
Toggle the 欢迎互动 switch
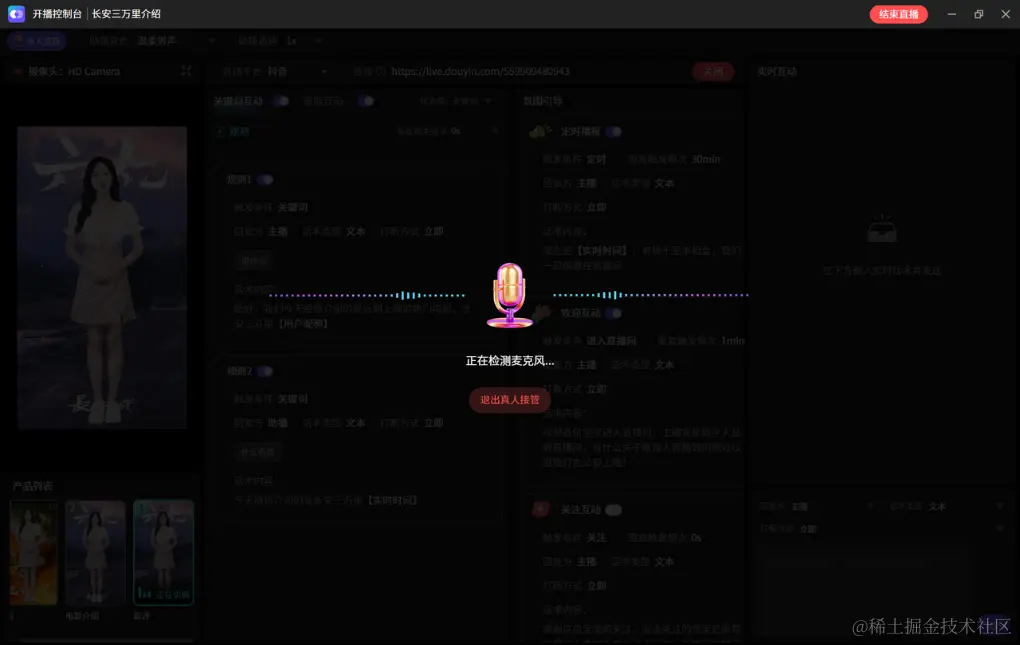click(x=613, y=313)
